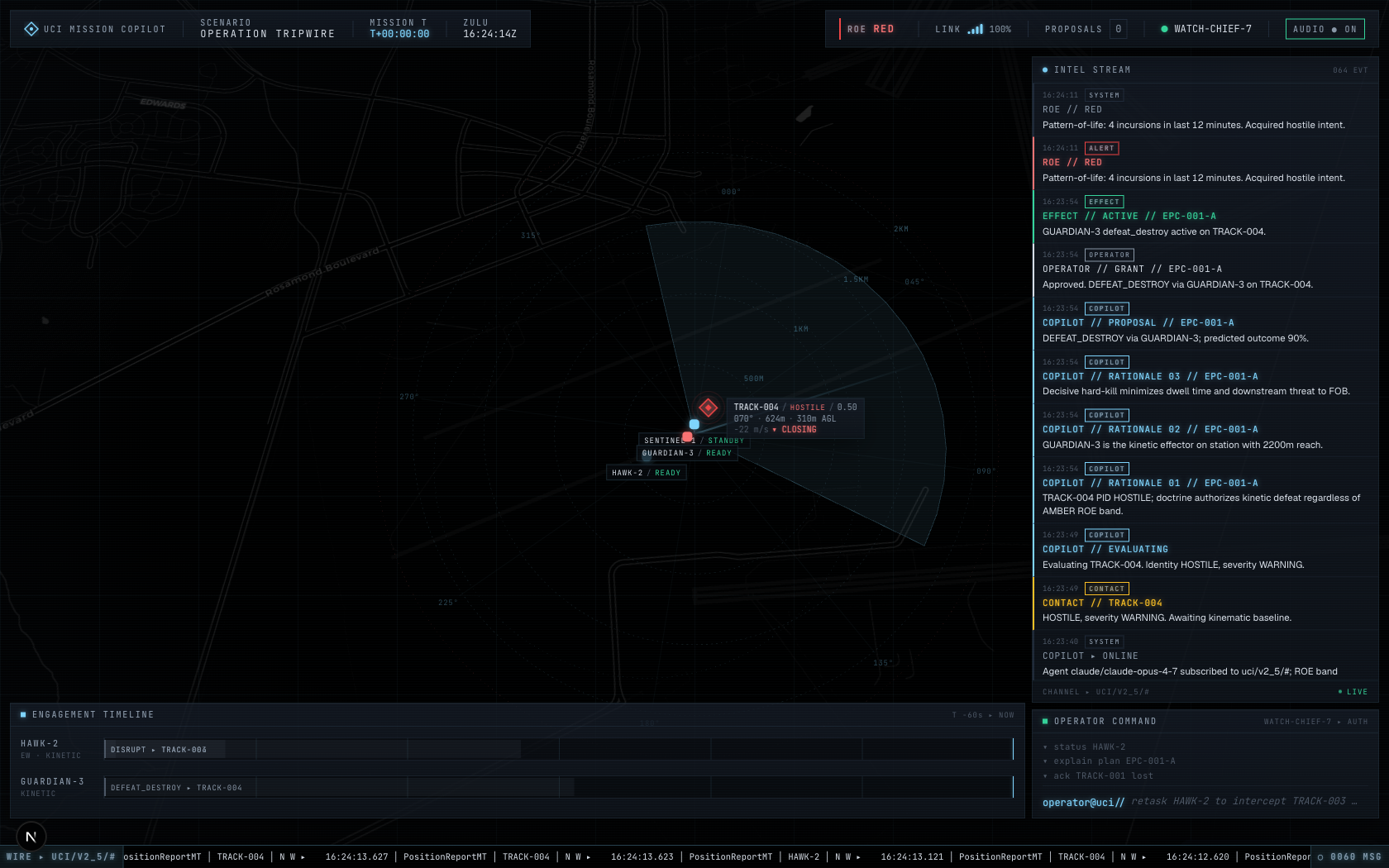Open the TRACK-004 HOSTILE info callout
1389x868 pixels.
(x=795, y=418)
